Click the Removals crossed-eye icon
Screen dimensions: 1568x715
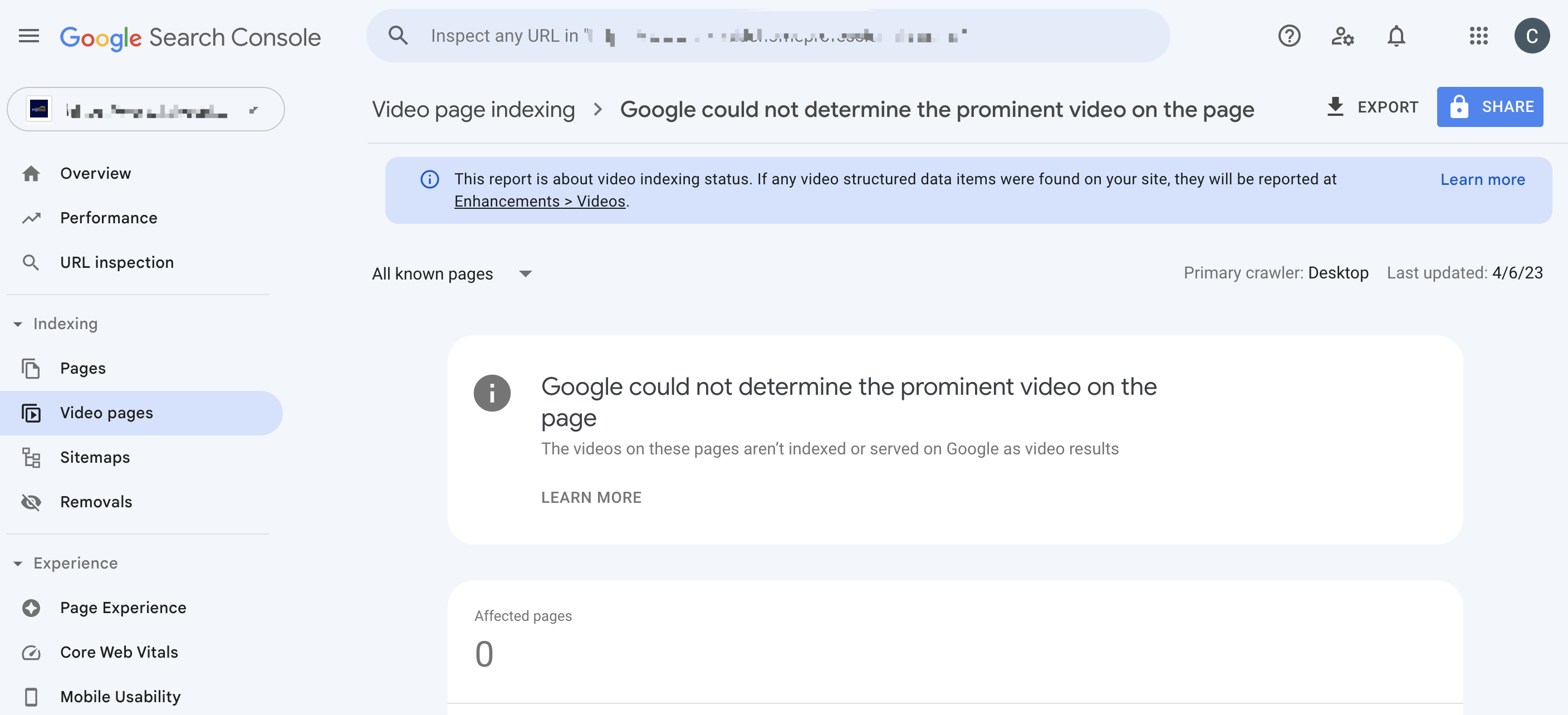(31, 502)
